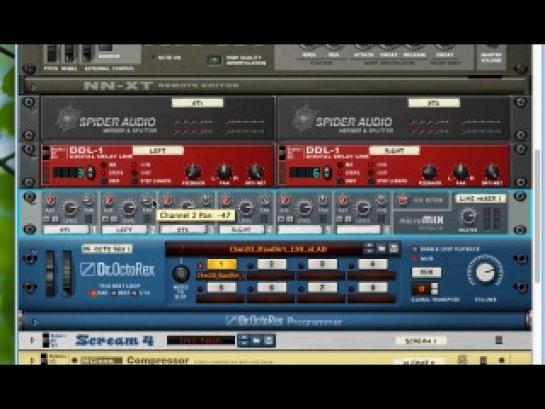The width and height of the screenshot is (545, 409).
Task: Save Scream 4 patch via disk icon
Action: 268,341
